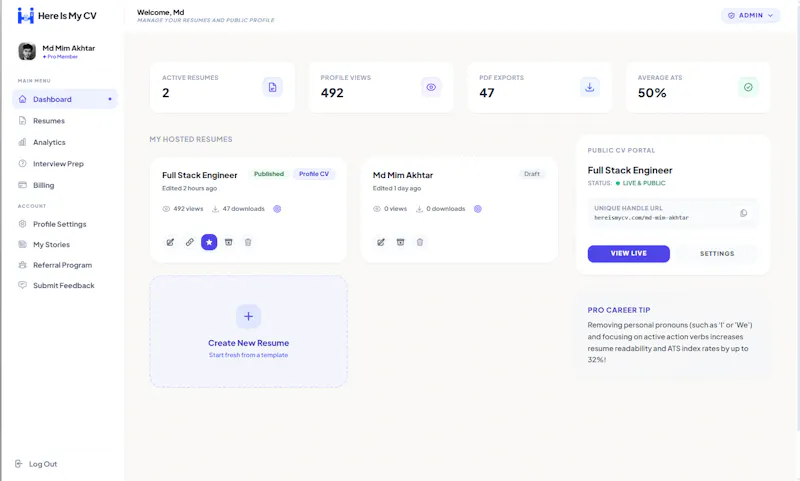
Task: Open Full Stack Engineer resume card title
Action: tap(199, 175)
